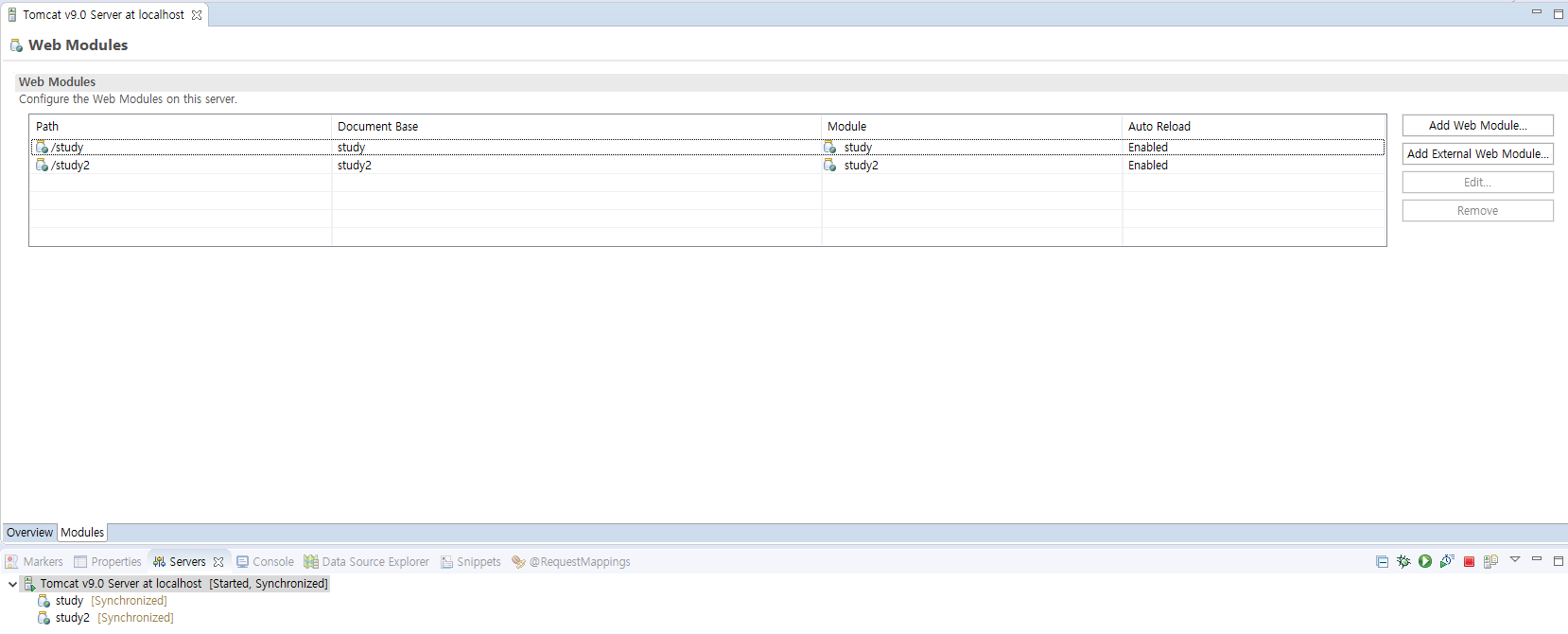Open the Console view tab
This screenshot has height=634, width=1568.
[266, 562]
